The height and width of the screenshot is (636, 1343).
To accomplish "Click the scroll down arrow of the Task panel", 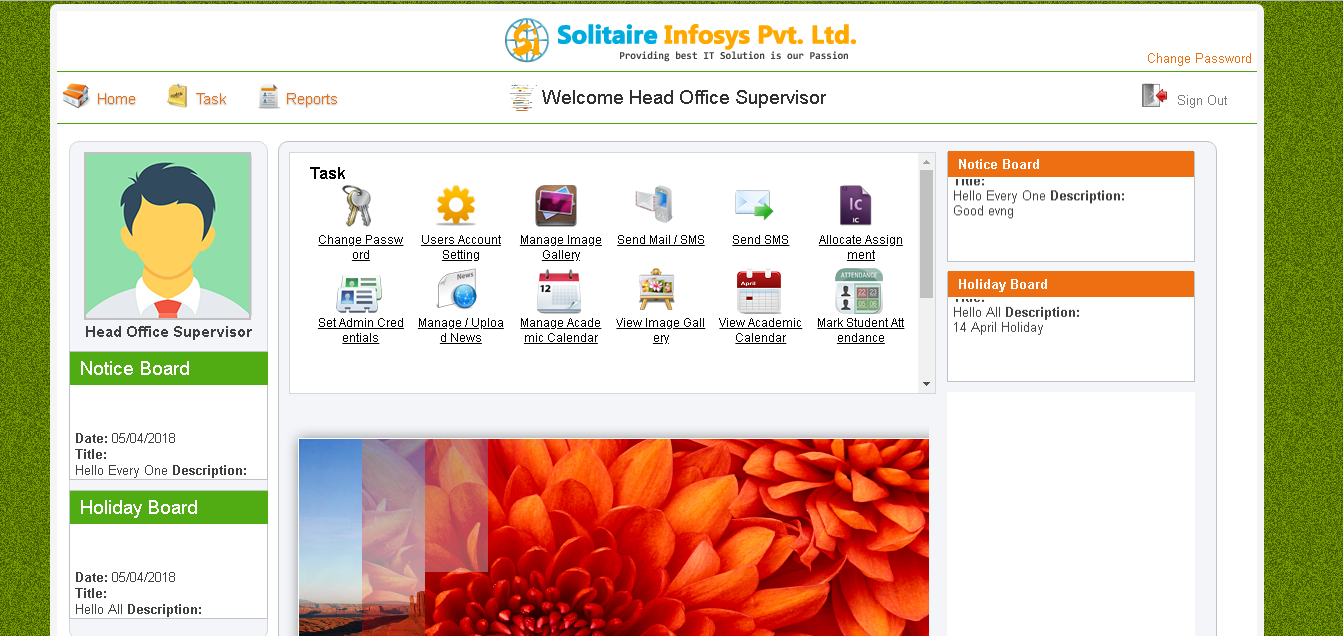I will tap(926, 384).
